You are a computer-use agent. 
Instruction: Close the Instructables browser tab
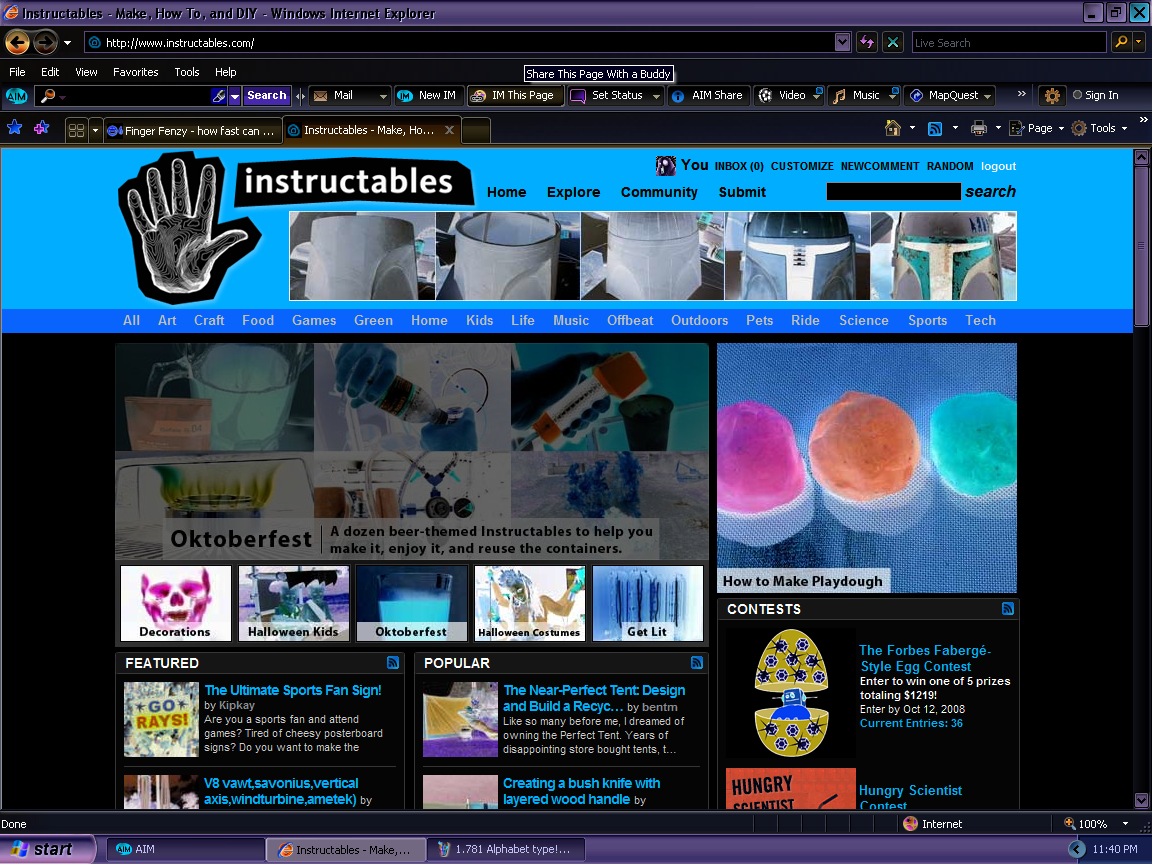point(449,130)
